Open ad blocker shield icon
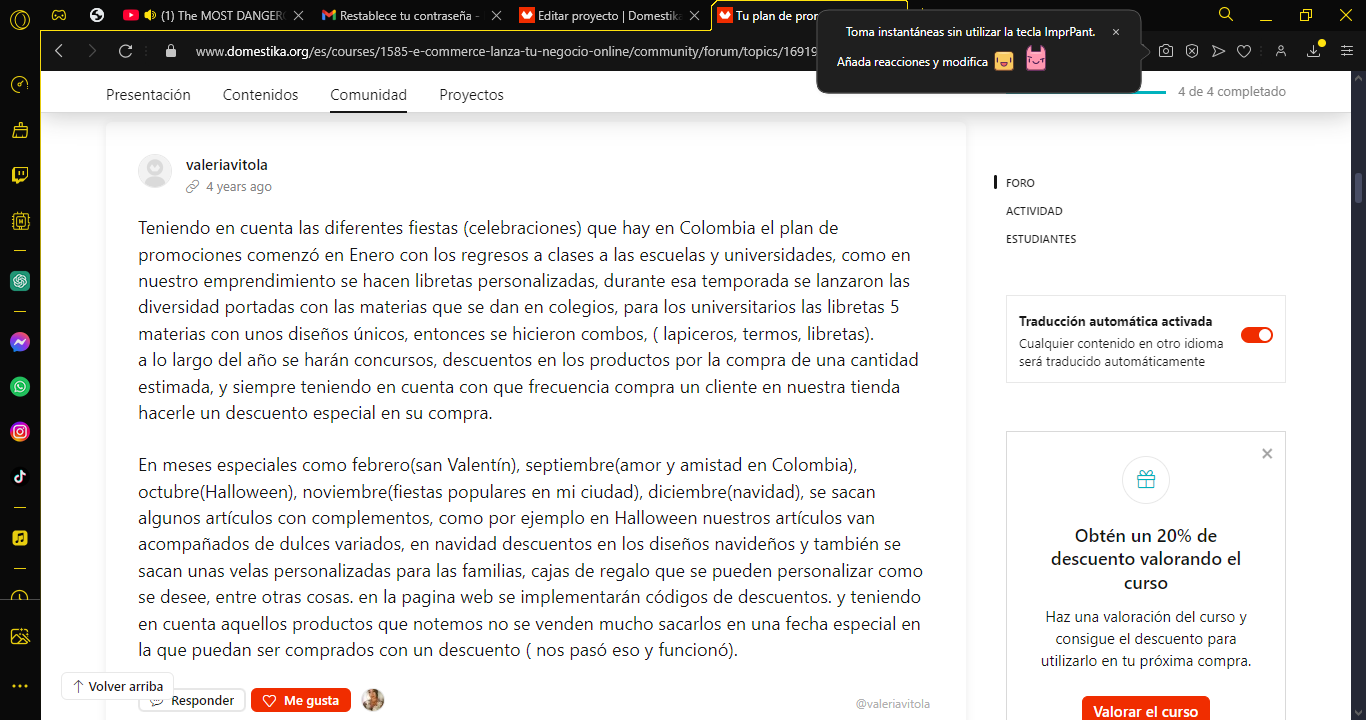The width and height of the screenshot is (1366, 720). coord(1192,51)
